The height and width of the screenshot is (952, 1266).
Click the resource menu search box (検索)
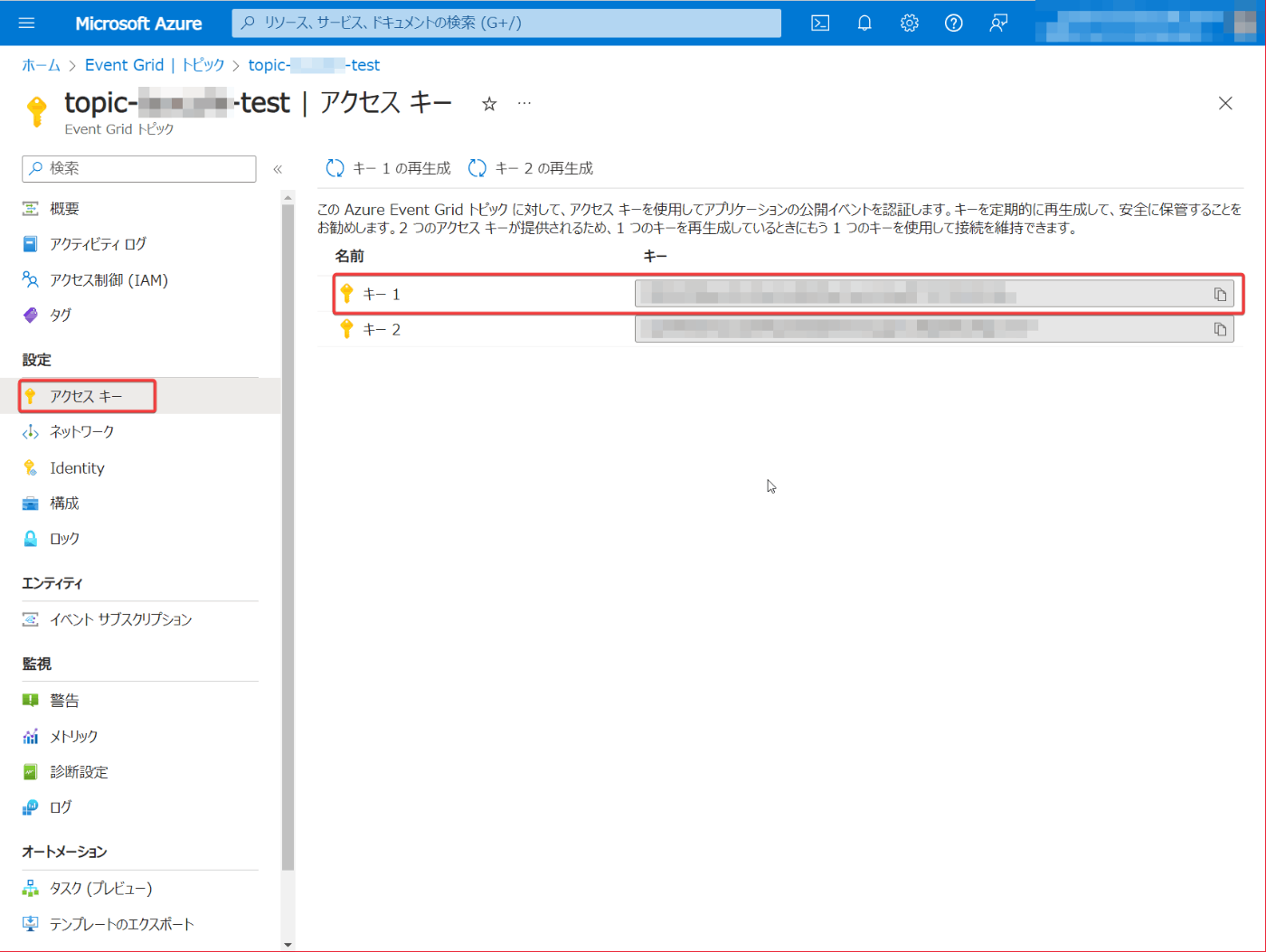[x=139, y=169]
